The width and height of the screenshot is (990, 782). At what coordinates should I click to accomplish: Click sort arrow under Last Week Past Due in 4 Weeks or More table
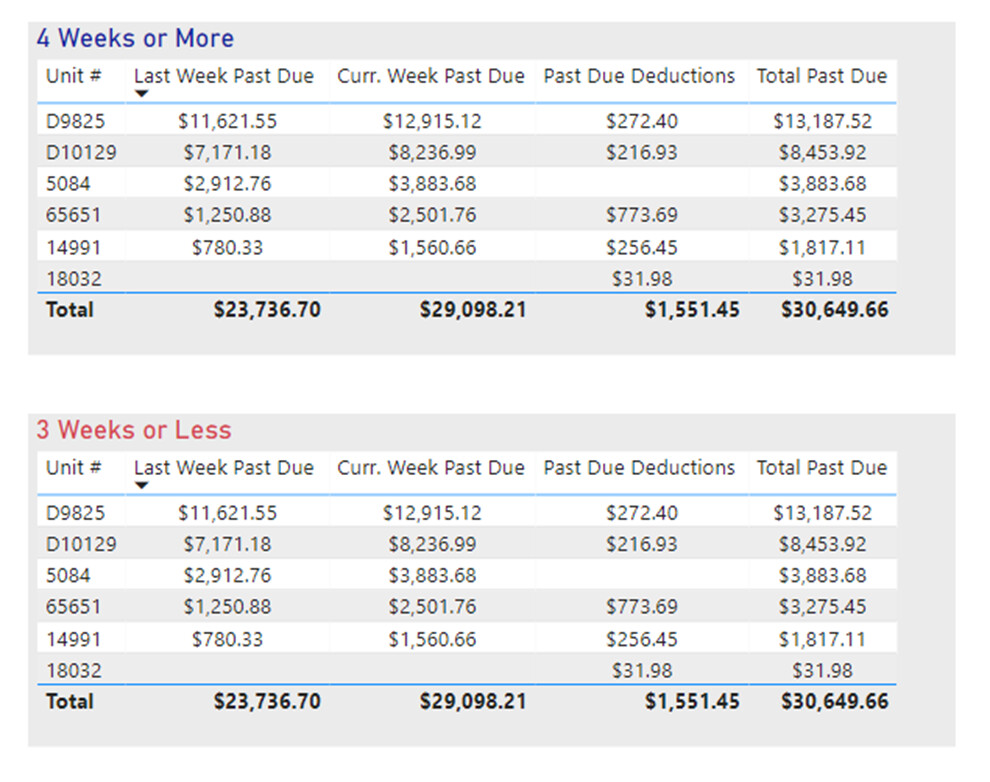[x=141, y=94]
